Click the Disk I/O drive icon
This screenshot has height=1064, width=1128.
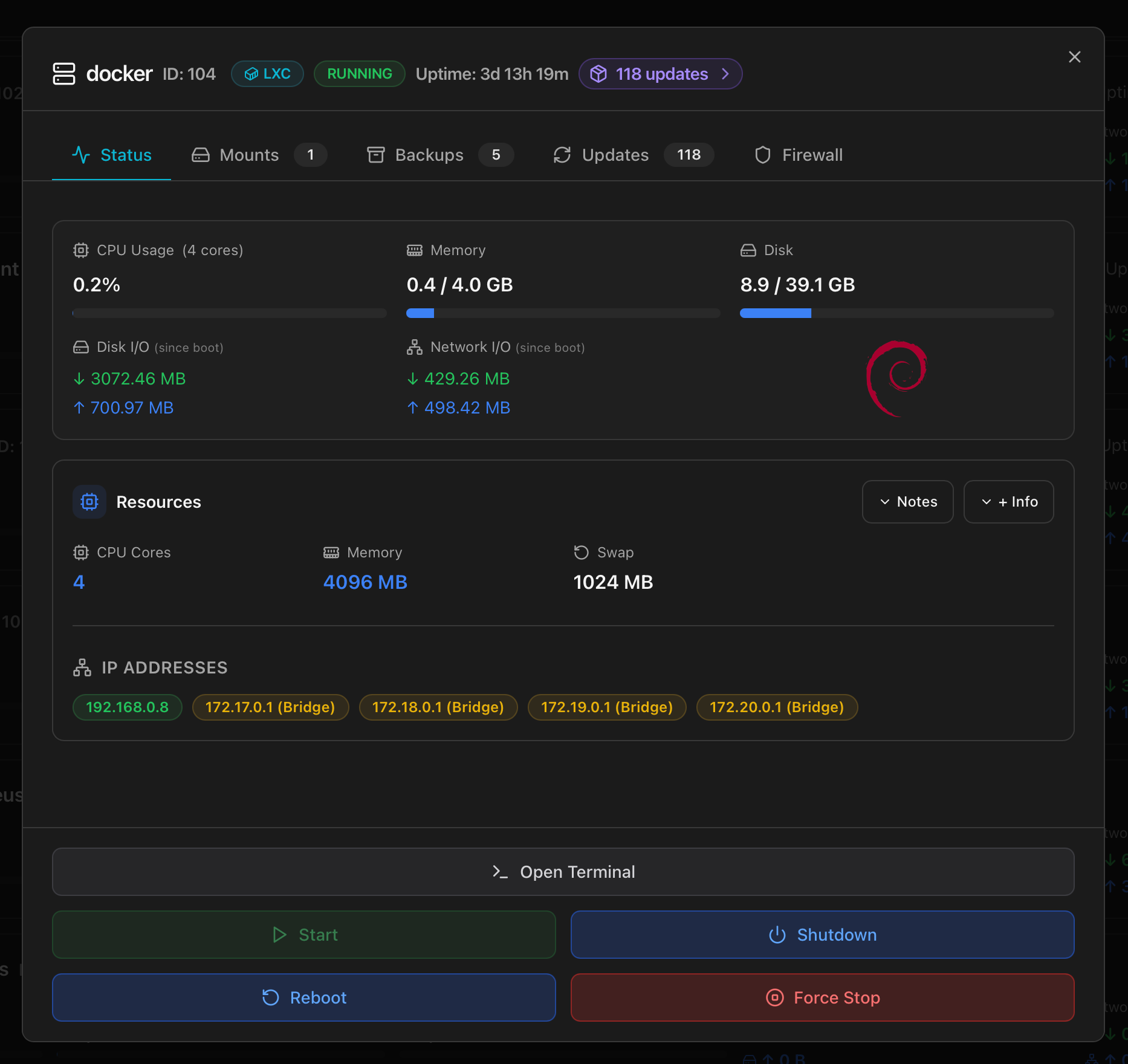pos(81,347)
